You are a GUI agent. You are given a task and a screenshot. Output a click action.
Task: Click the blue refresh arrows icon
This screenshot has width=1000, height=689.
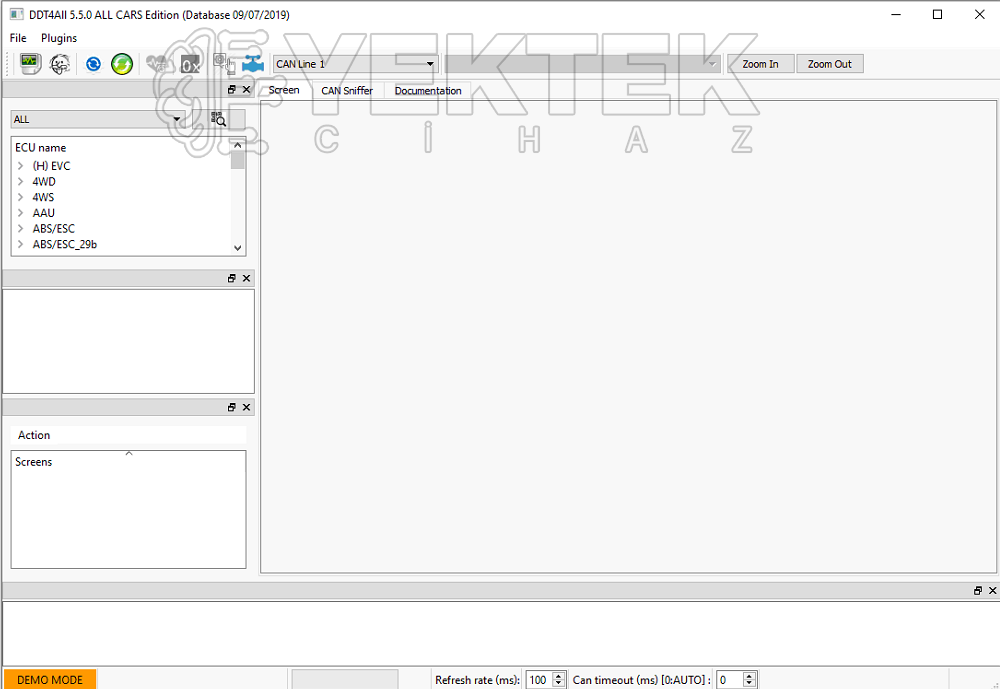[x=93, y=64]
